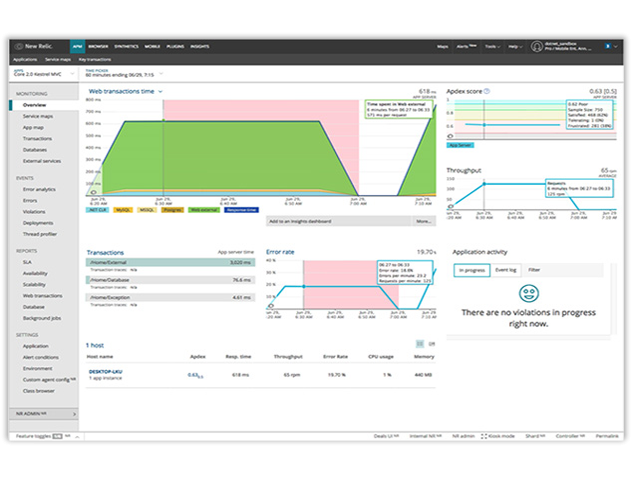The image size is (632, 478).
Task: Click NR admin in the footer
Action: tap(463, 436)
